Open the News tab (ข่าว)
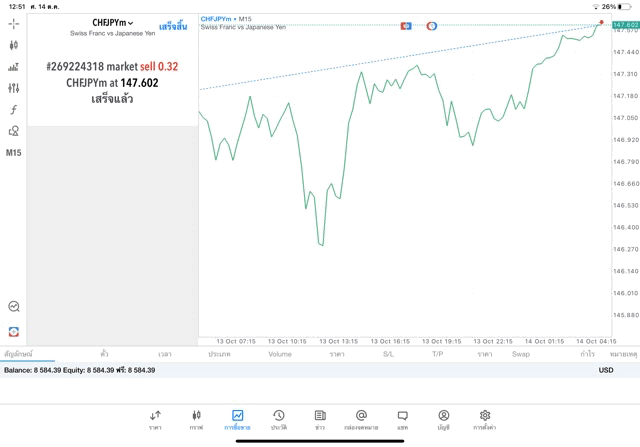The height and width of the screenshot is (447, 640). (320, 420)
